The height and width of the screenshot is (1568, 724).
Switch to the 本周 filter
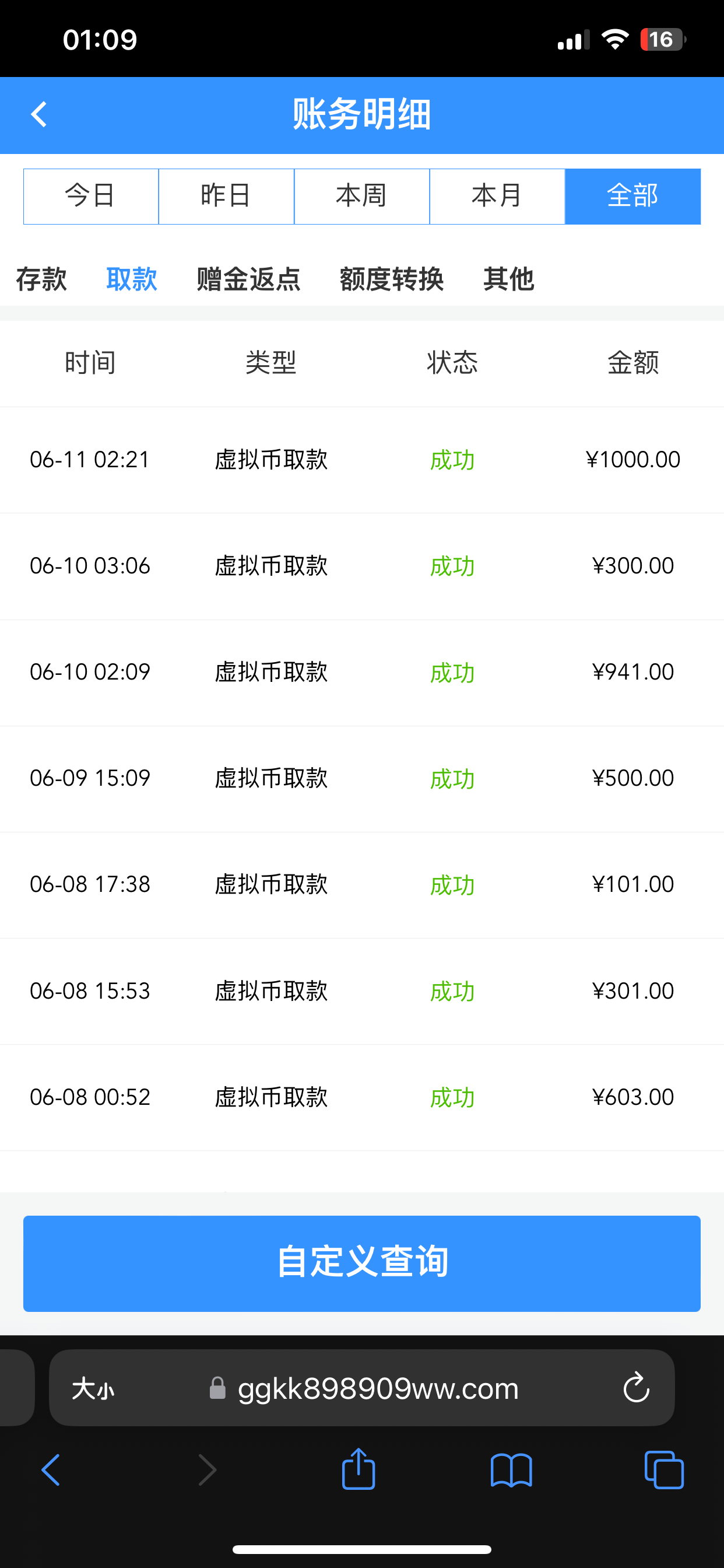coord(362,196)
